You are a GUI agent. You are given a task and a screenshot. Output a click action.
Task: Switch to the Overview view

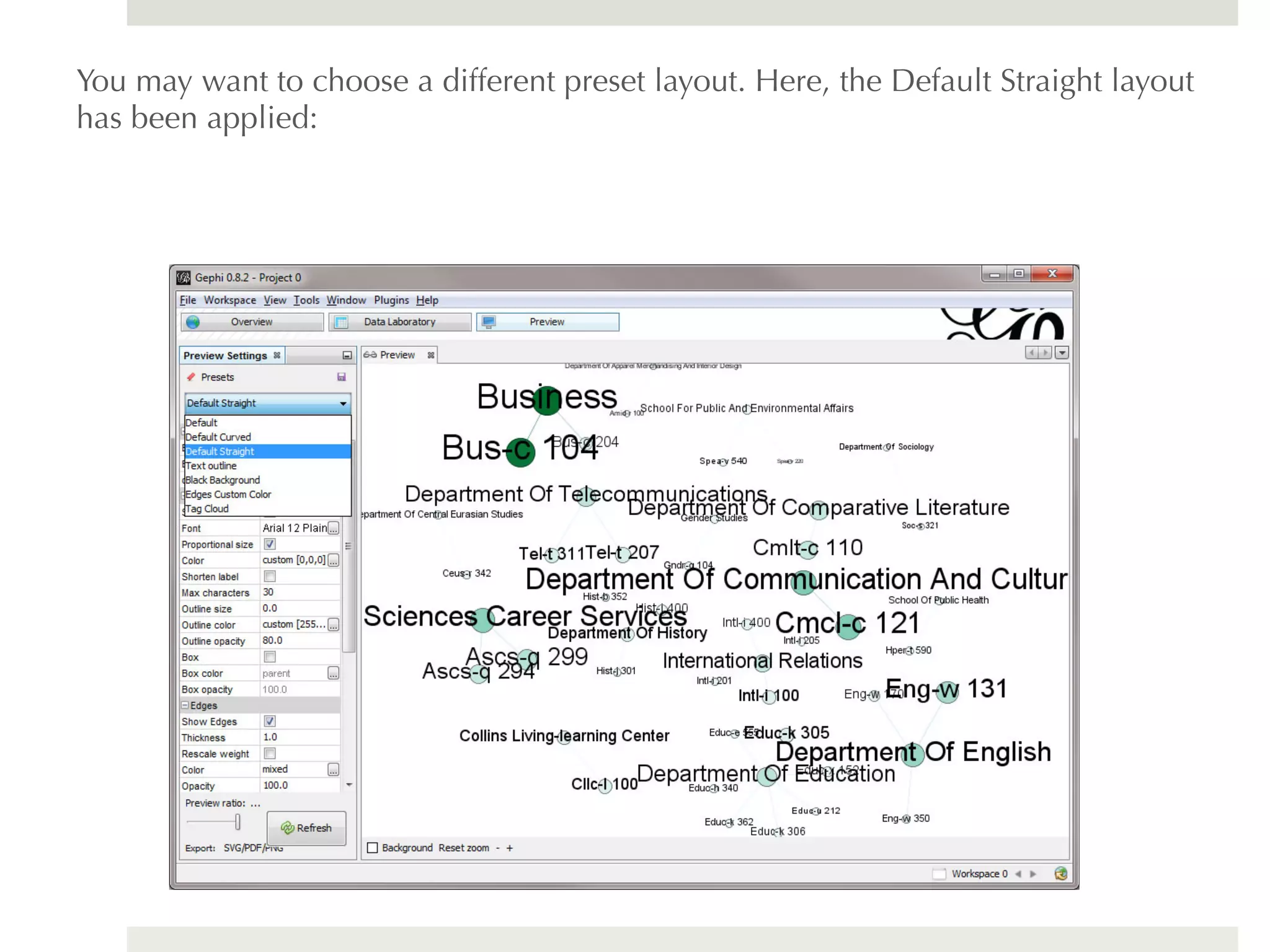point(252,322)
